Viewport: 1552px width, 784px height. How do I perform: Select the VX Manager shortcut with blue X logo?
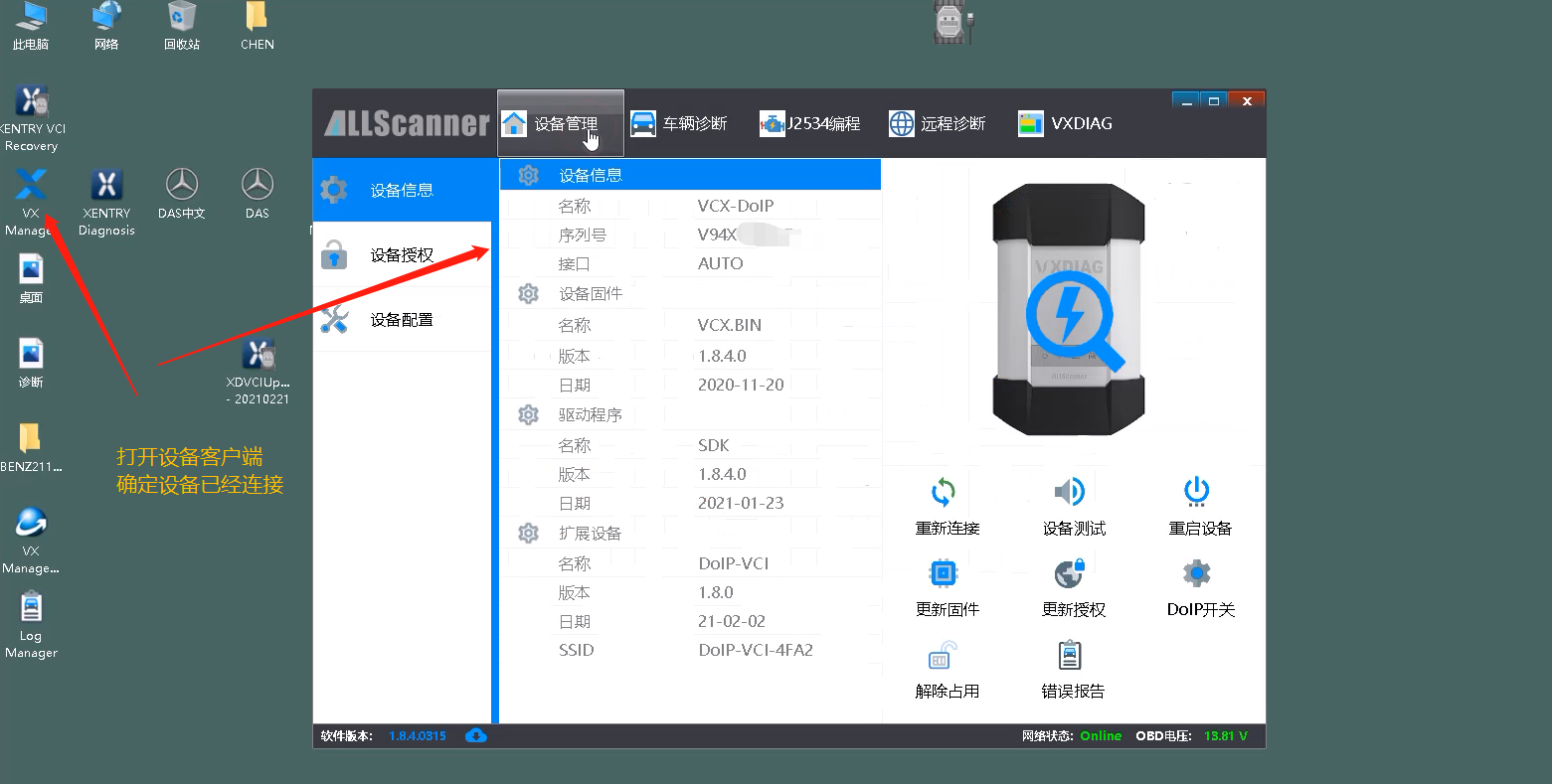pos(31,203)
